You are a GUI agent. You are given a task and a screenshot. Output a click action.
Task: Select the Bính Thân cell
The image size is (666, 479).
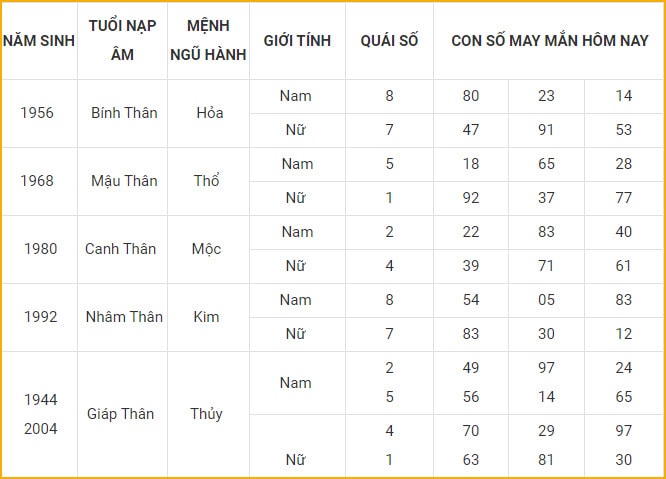[122, 113]
